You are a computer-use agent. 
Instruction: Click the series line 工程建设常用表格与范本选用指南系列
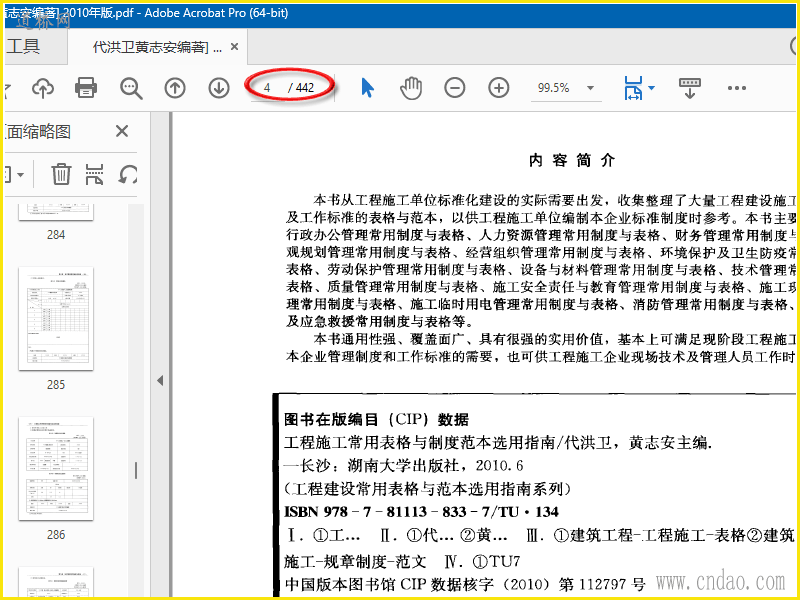tap(428, 489)
